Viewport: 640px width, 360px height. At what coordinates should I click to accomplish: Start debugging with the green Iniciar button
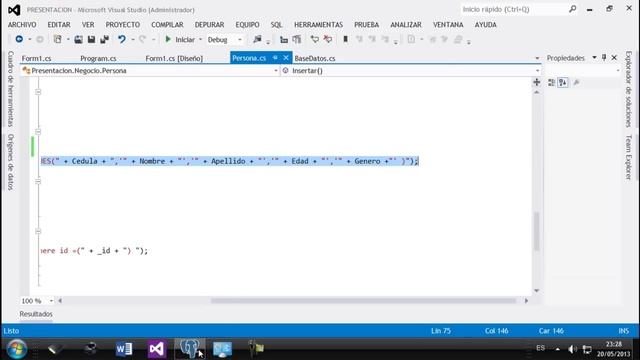coord(180,40)
